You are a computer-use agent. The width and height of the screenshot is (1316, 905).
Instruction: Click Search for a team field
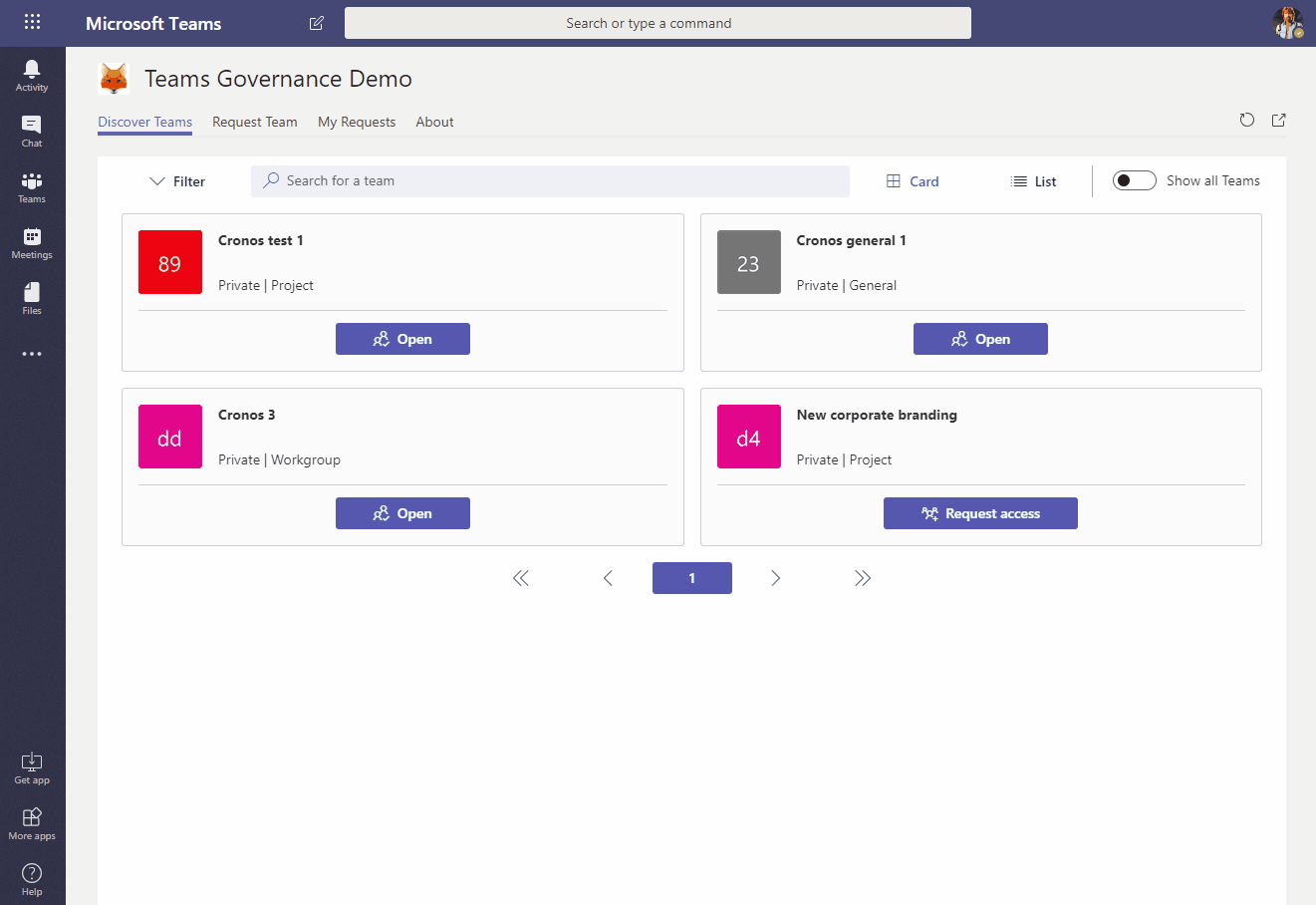coord(550,180)
